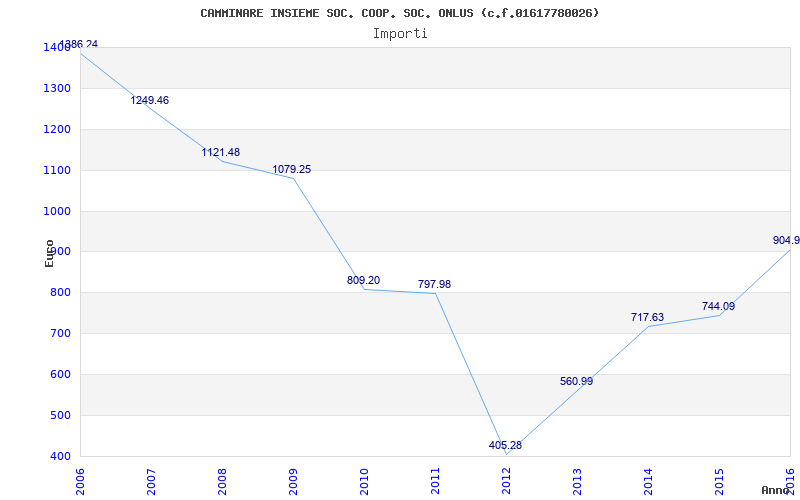Click the 2007 x-axis year label
Viewport: 800px width, 500px height.
(x=152, y=482)
